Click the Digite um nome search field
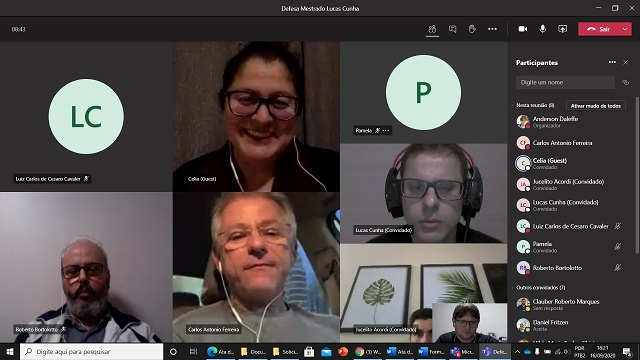 tap(565, 82)
